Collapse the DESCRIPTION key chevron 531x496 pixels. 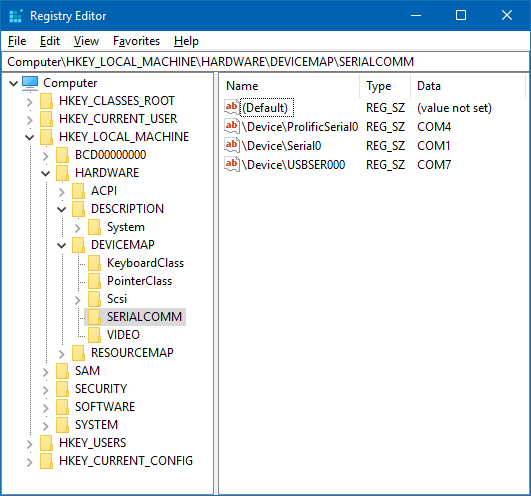point(62,209)
